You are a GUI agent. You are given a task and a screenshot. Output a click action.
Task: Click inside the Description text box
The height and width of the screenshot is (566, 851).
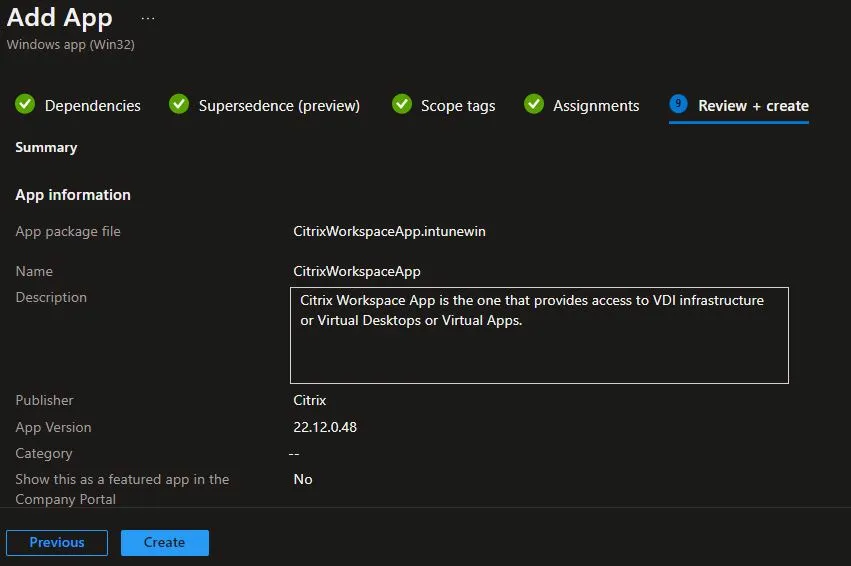(x=539, y=335)
